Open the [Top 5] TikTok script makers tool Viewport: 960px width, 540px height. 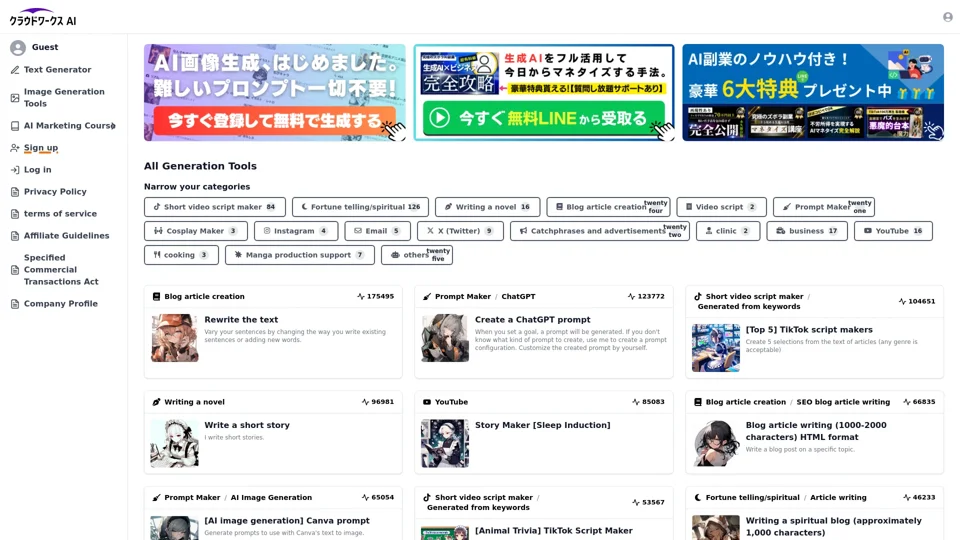pos(809,330)
